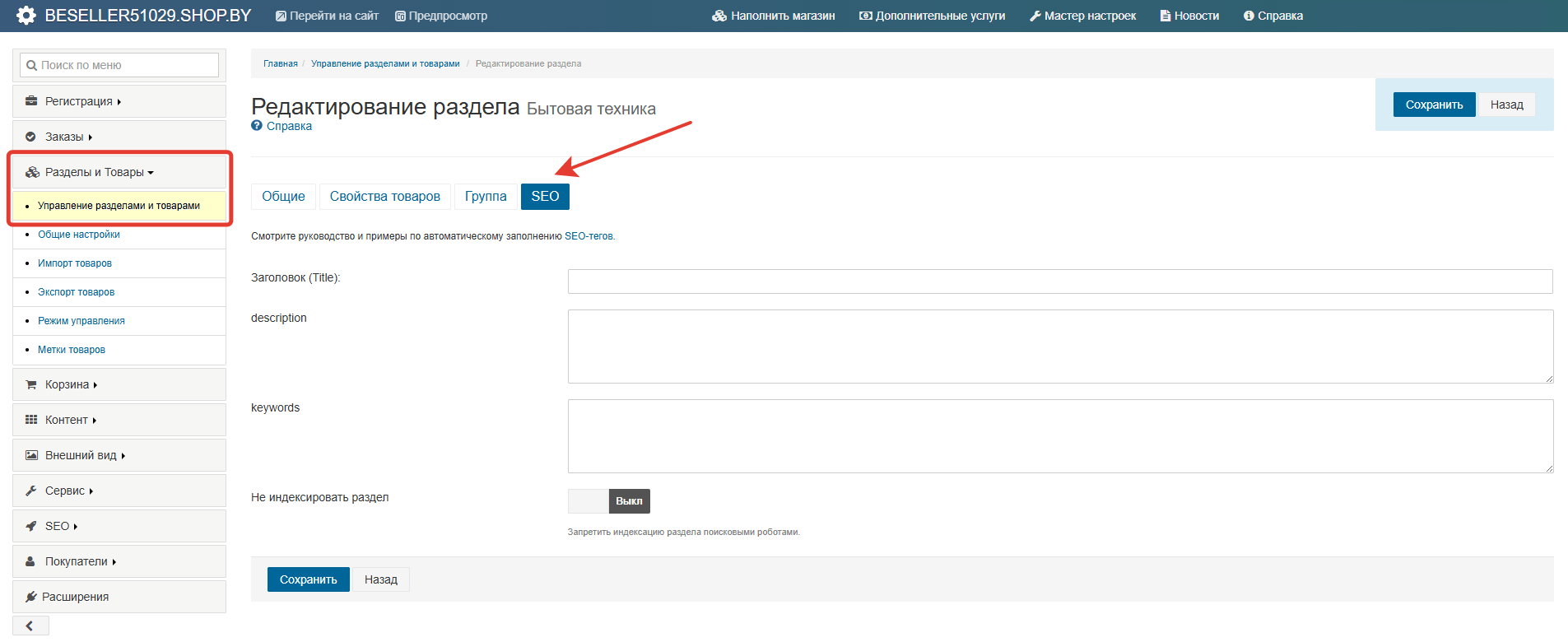Image resolution: width=1568 pixels, height=642 pixels.
Task: Open Мастер настроек wrench icon in top bar
Action: point(1035,16)
